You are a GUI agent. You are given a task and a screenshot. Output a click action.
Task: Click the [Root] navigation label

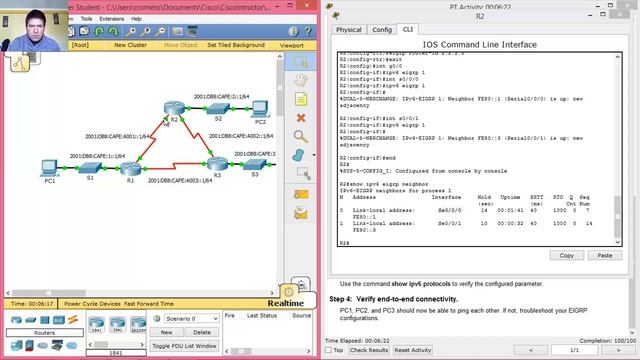click(80, 45)
